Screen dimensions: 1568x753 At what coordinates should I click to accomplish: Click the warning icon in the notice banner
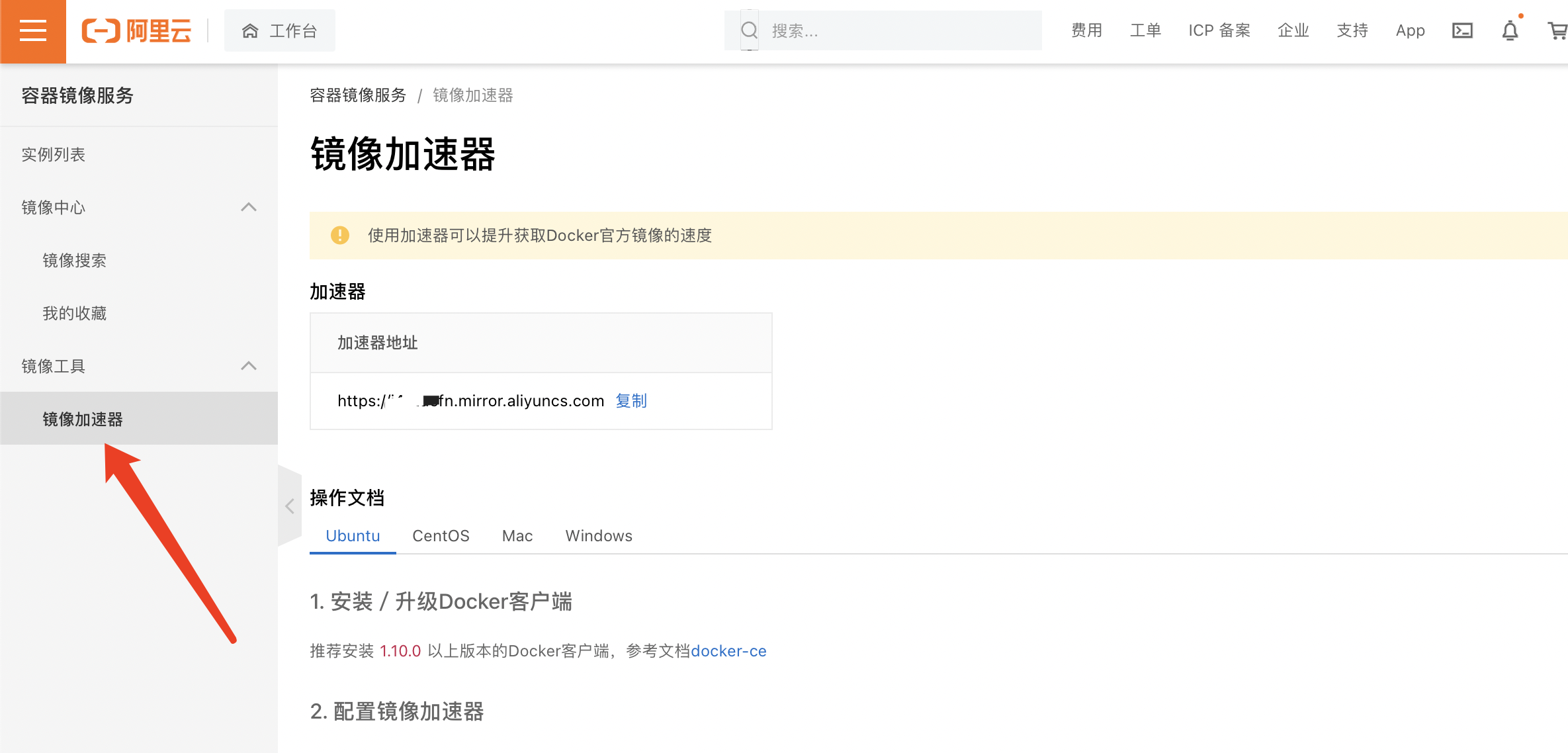[340, 235]
